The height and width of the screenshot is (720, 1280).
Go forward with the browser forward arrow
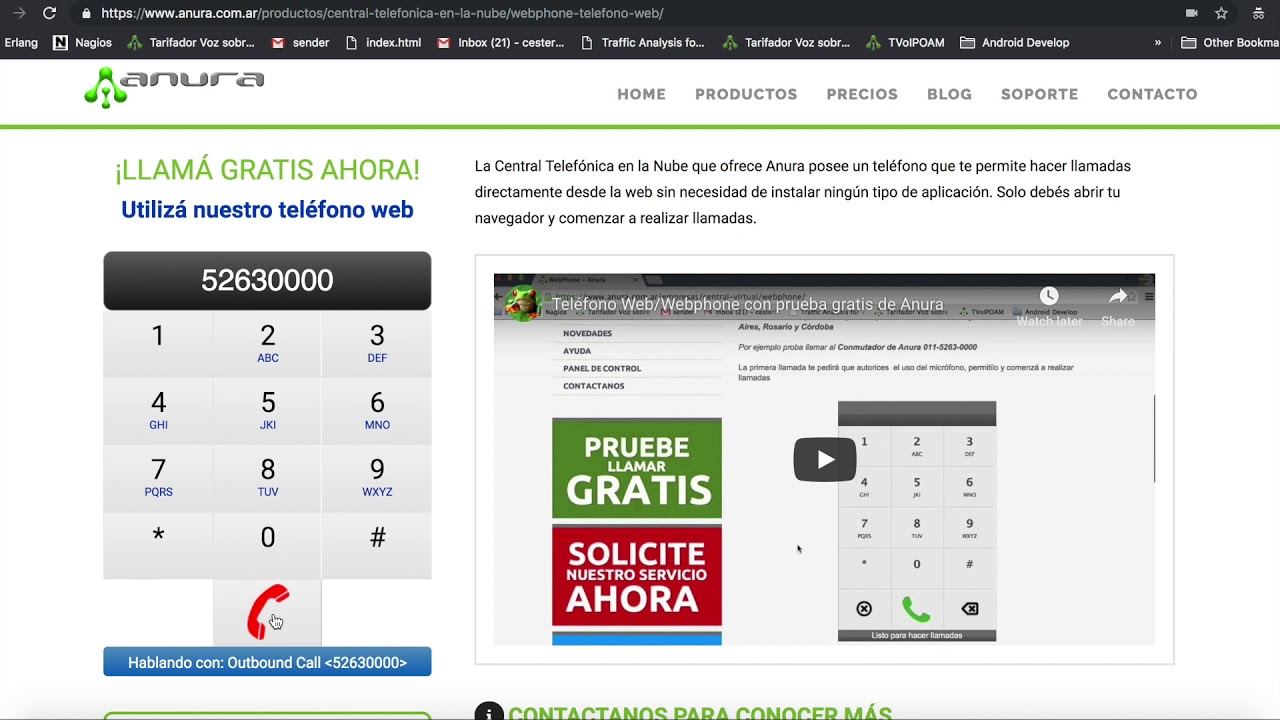[x=19, y=13]
